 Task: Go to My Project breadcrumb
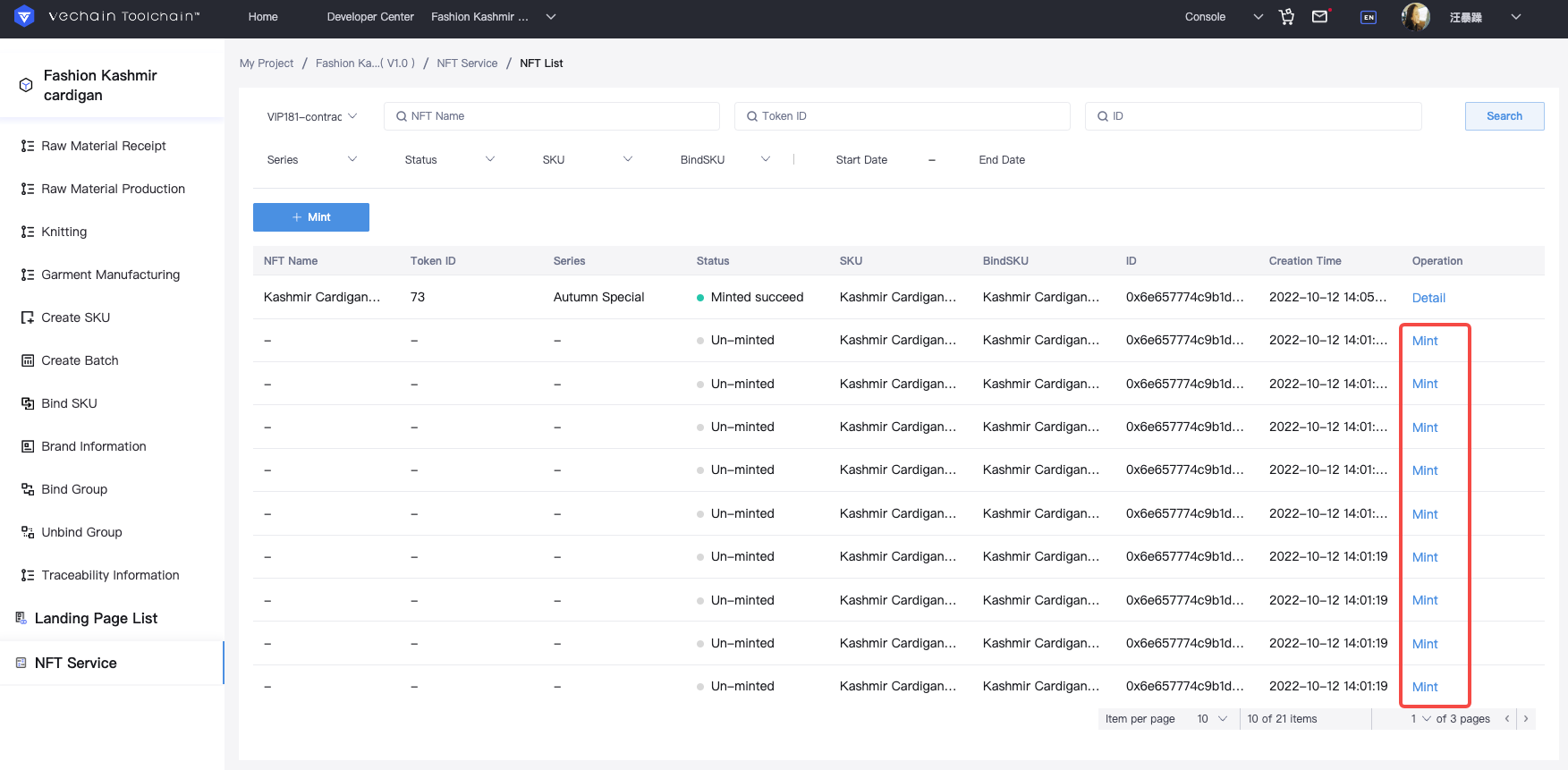tap(267, 63)
